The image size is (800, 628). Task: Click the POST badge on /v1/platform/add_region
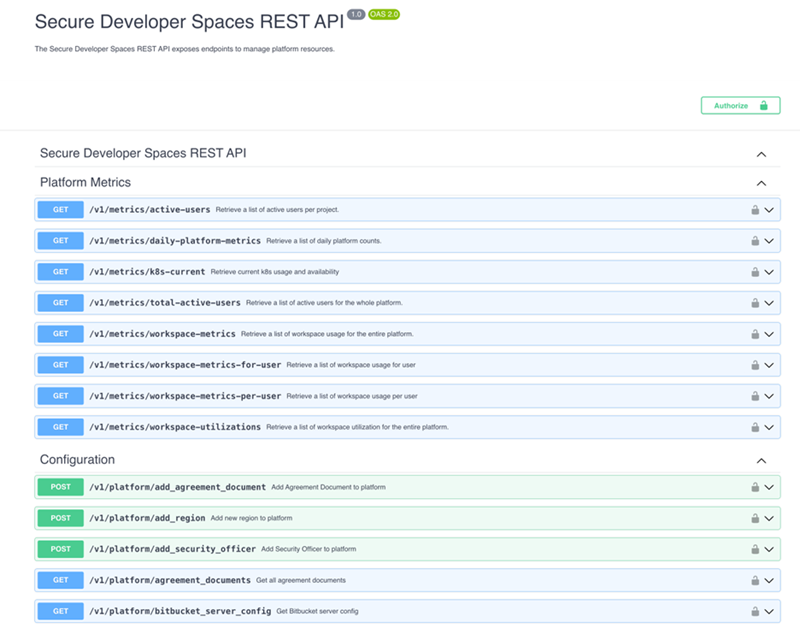click(60, 517)
